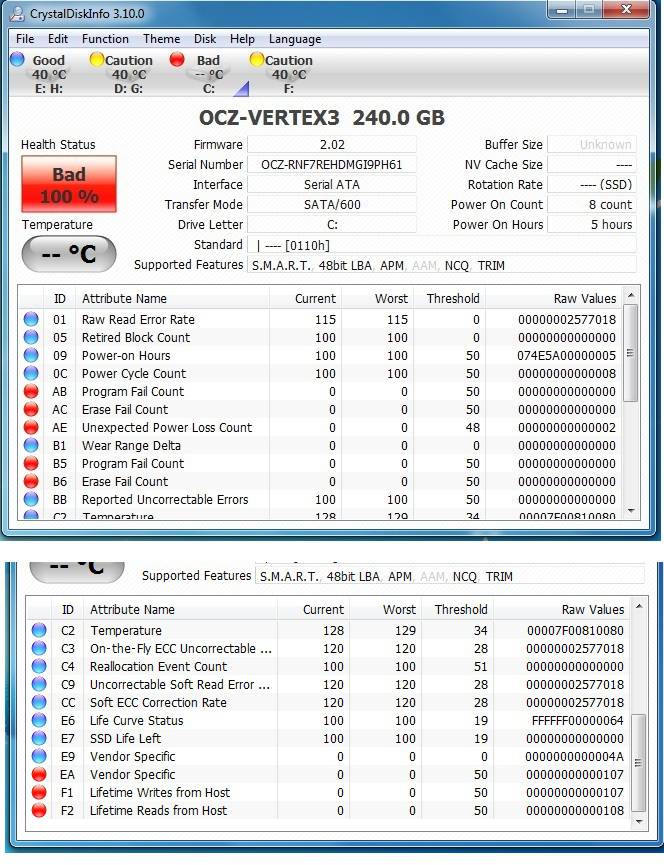Click the Drive Letter C: field

332,225
